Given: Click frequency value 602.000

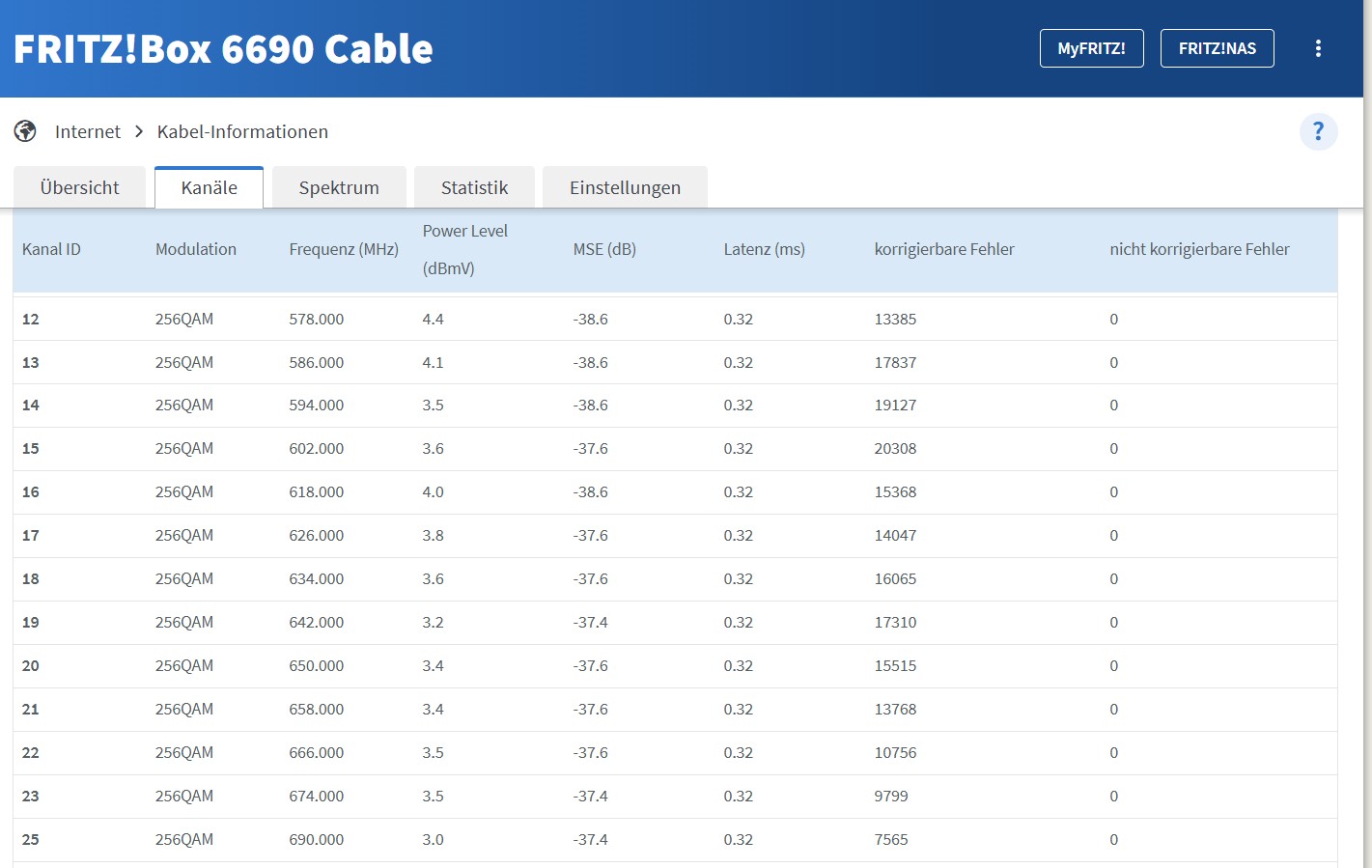Looking at the screenshot, I should click(316, 449).
